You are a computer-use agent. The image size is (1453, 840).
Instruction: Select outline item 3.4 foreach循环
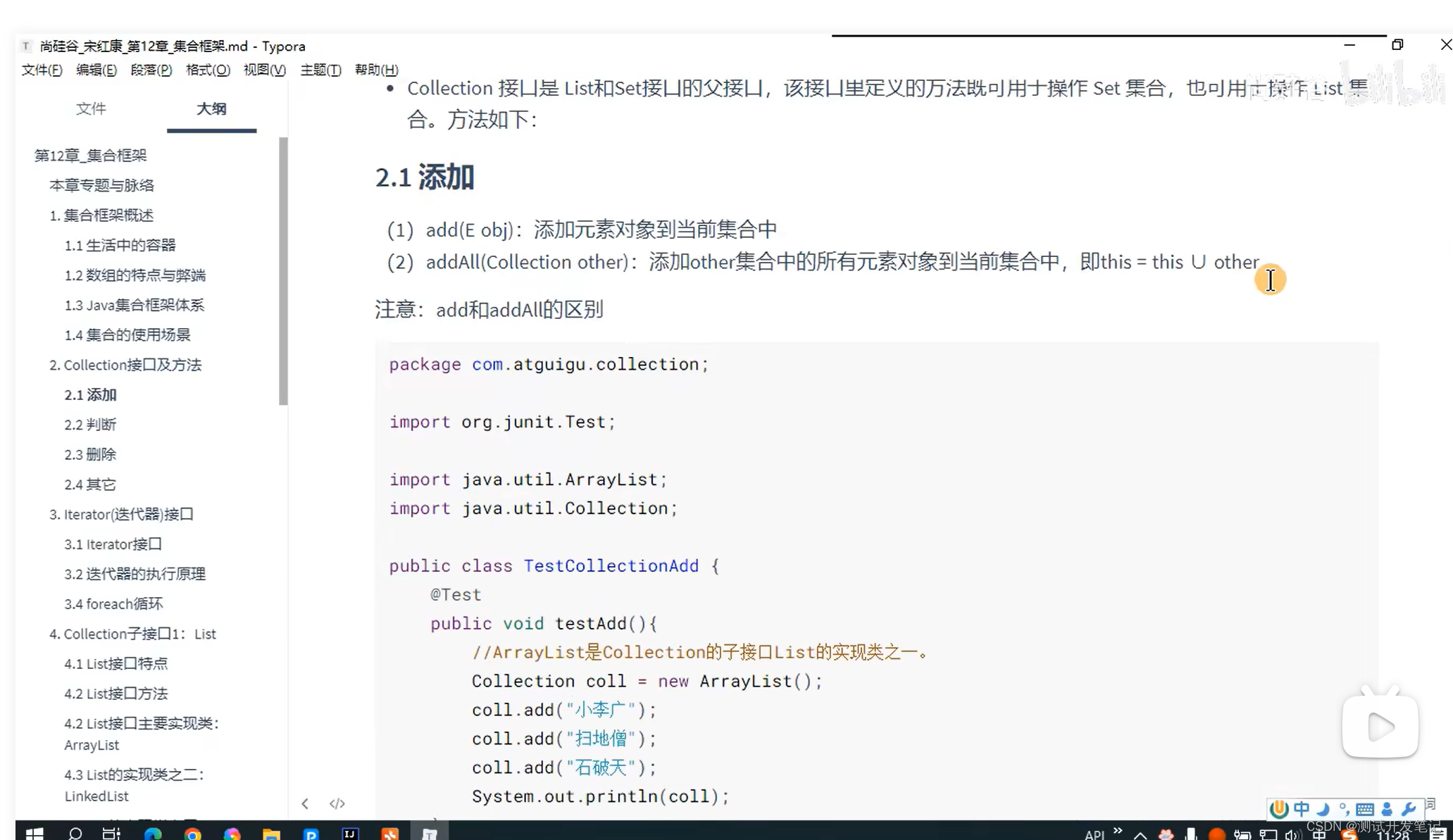tap(113, 604)
